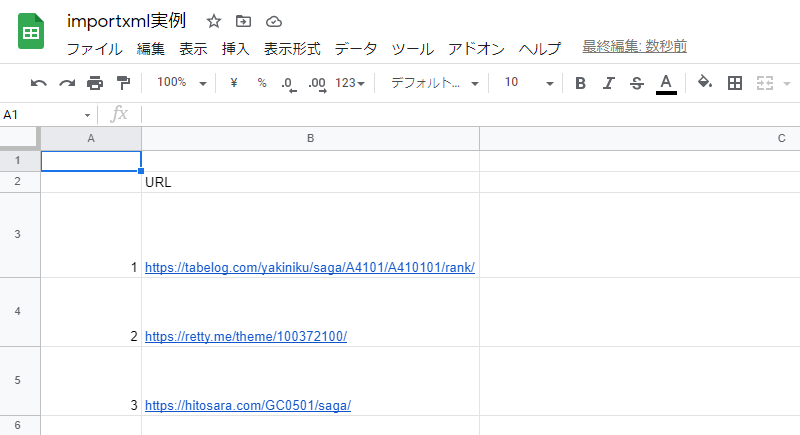Open the fill color picker
The image size is (800, 435).
click(705, 82)
